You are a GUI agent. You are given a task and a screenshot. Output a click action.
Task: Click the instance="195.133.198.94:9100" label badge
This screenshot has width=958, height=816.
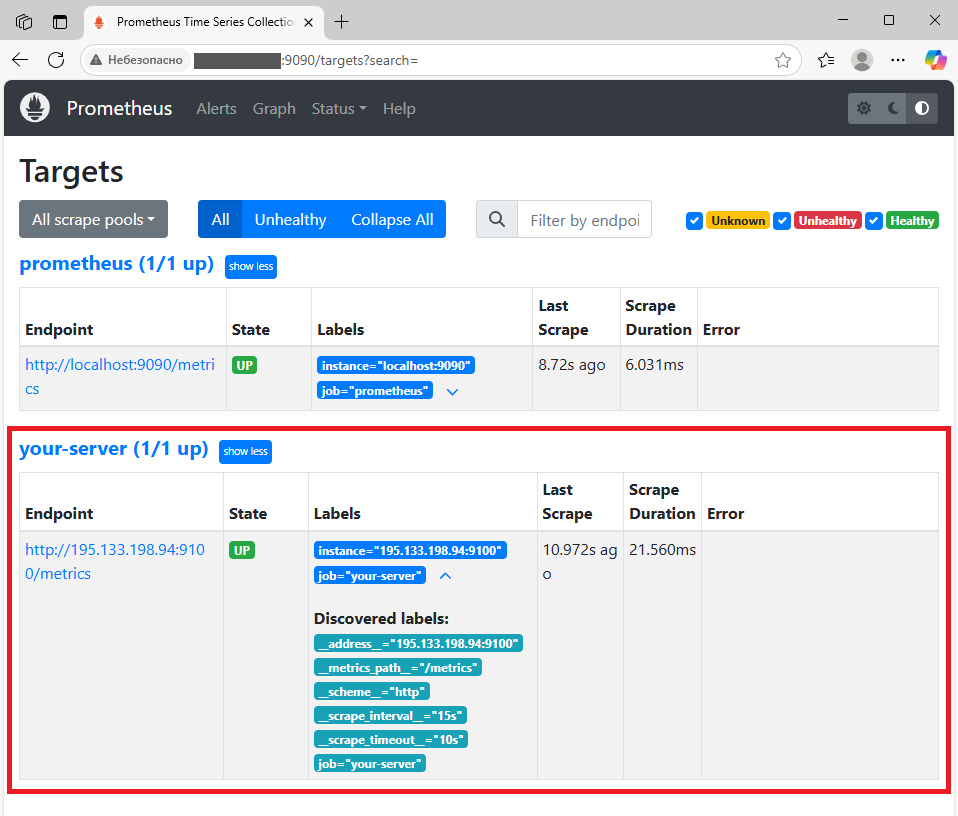click(411, 551)
